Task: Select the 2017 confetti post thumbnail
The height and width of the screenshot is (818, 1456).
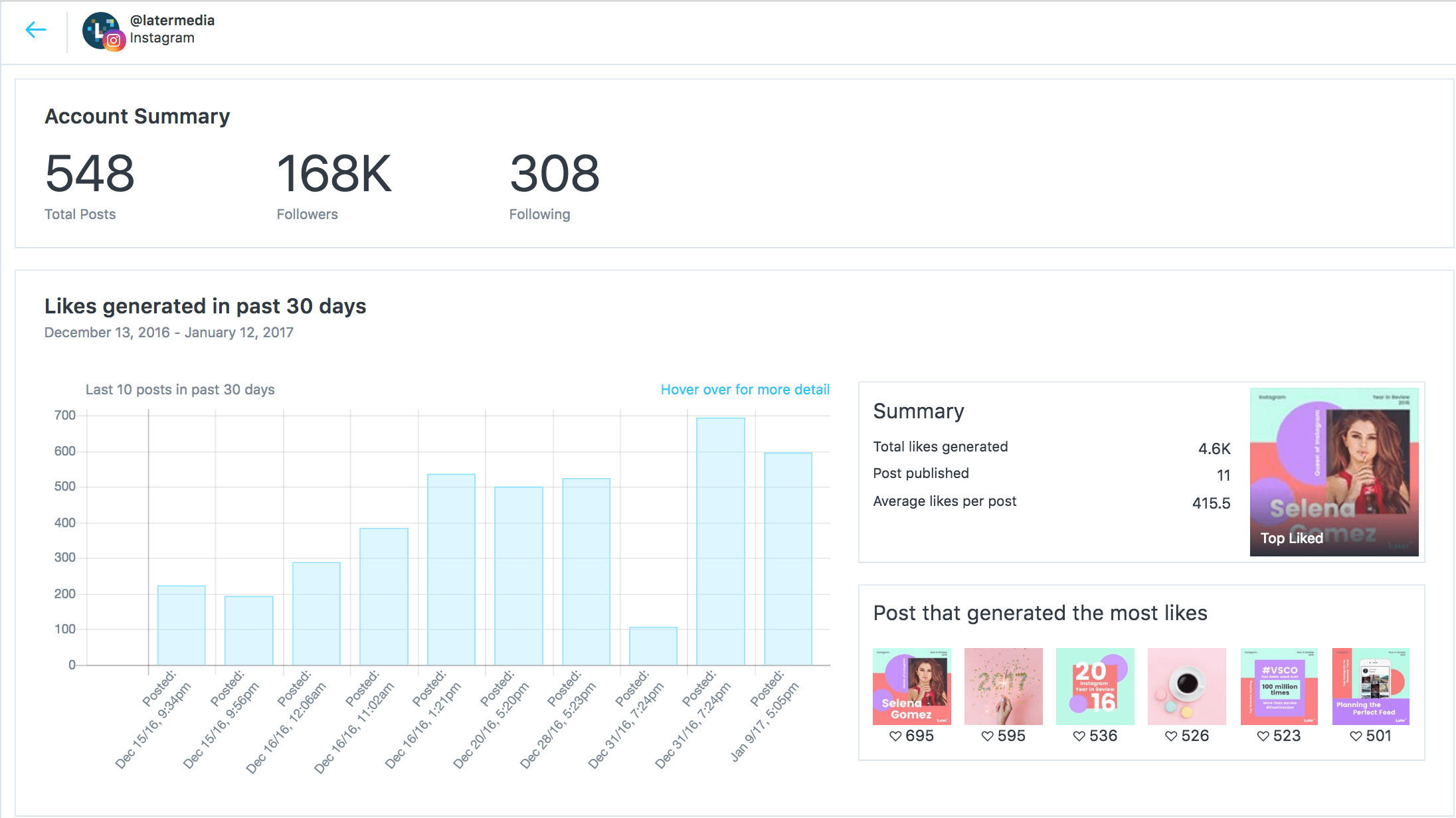Action: [1003, 686]
